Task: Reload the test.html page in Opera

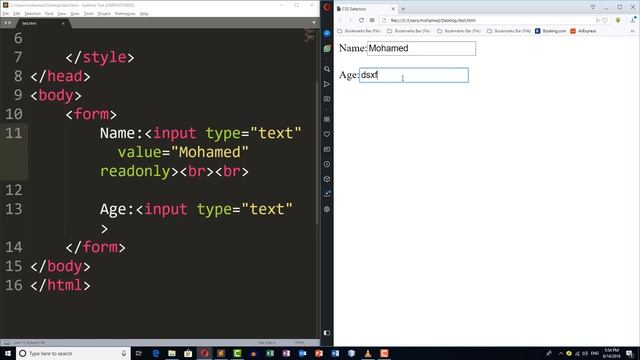Action: [x=361, y=20]
